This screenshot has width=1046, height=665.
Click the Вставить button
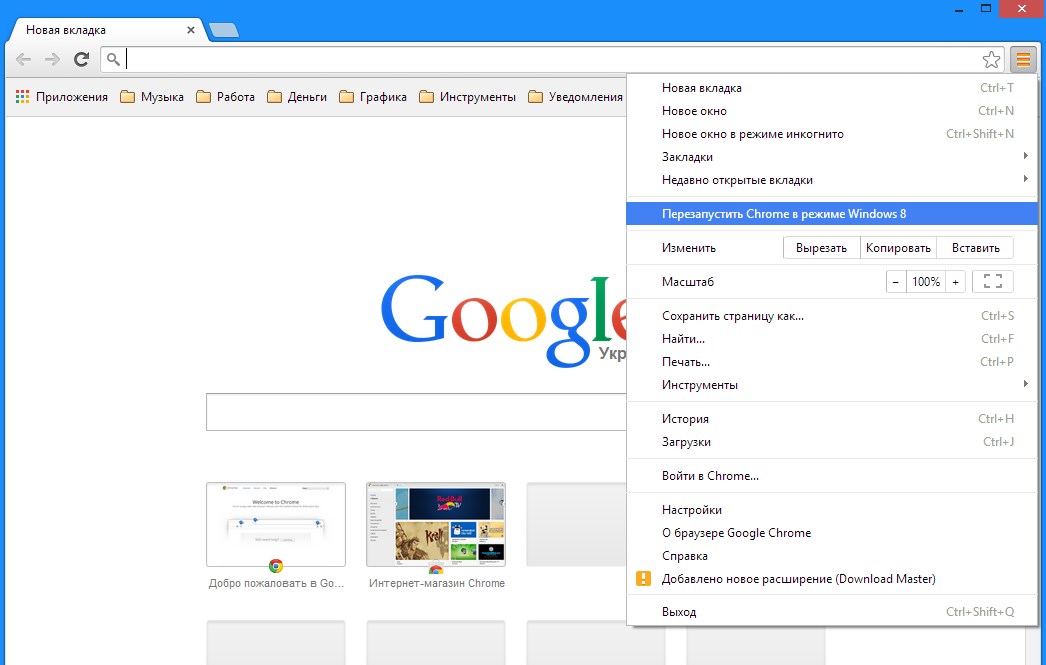click(975, 247)
